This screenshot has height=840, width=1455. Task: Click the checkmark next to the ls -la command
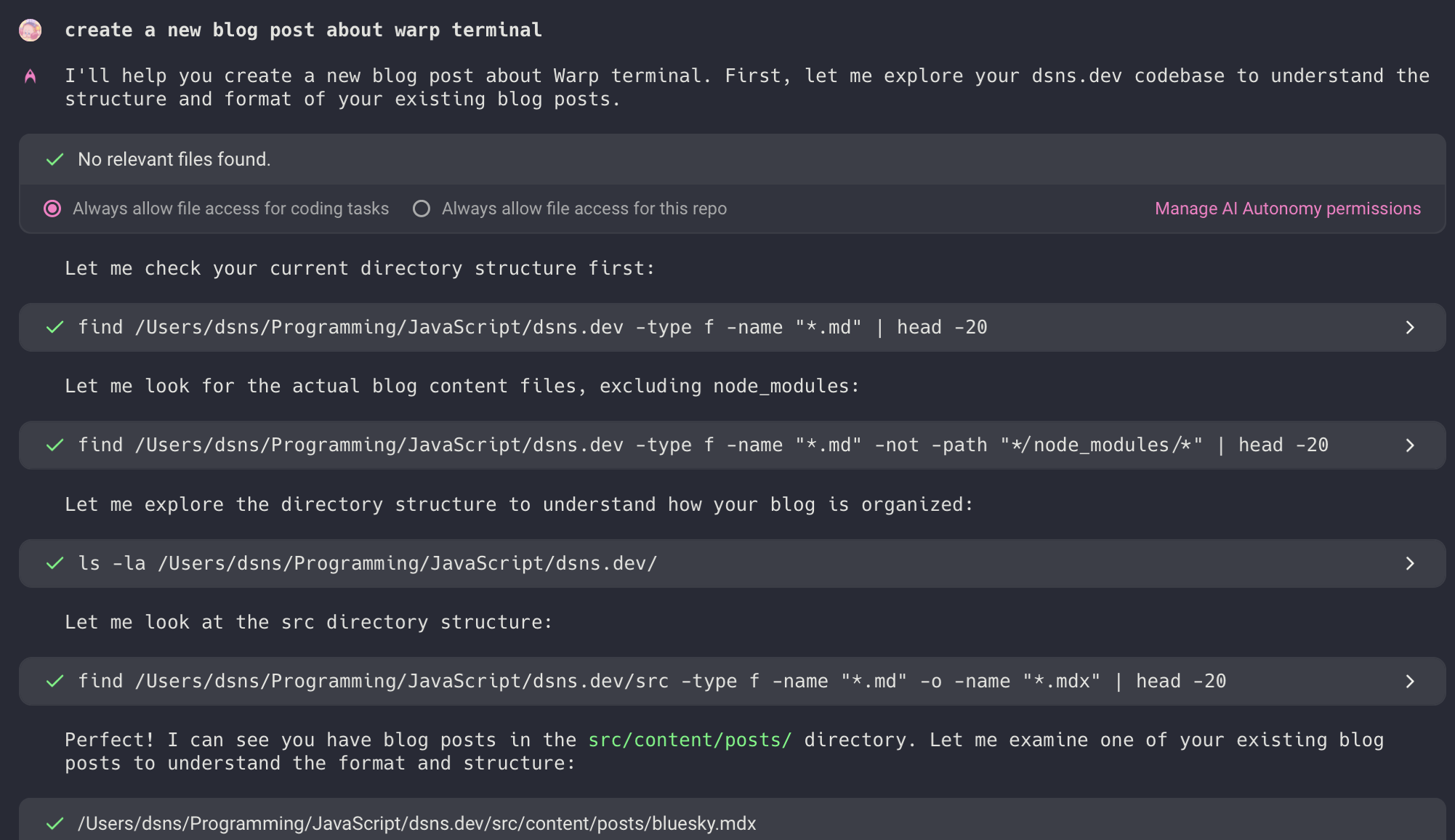tap(55, 563)
